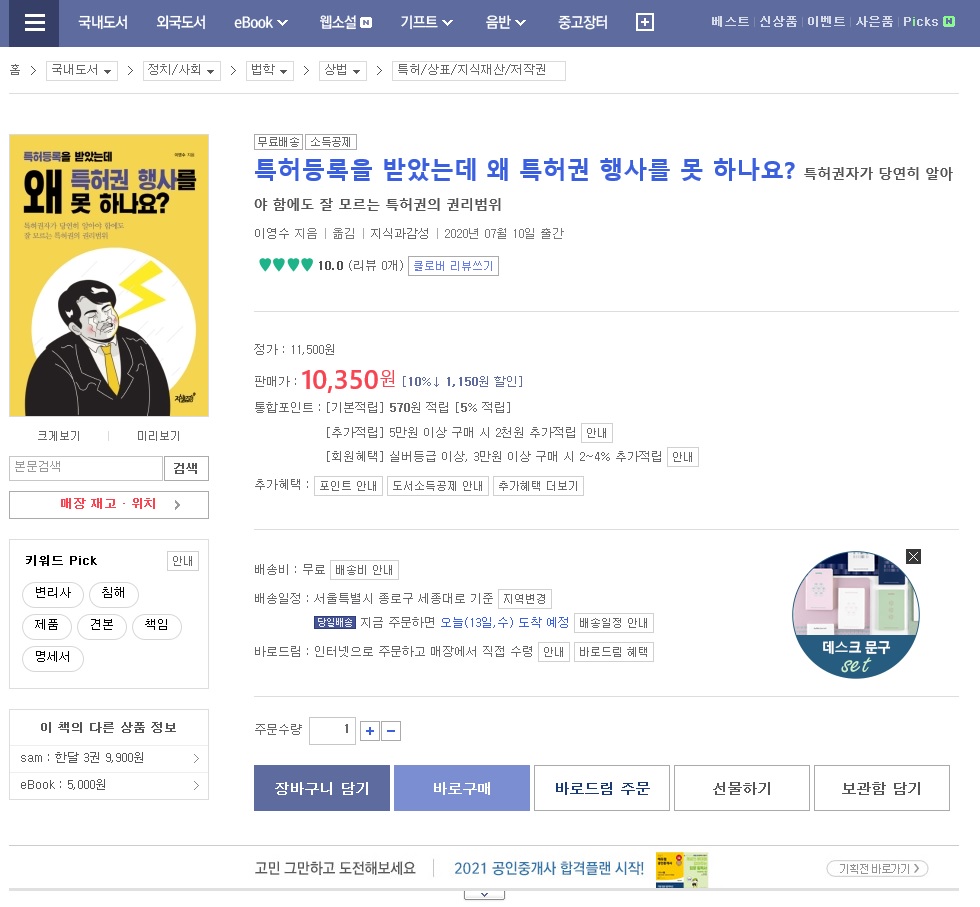Click the plus box icon in navigation bar

pos(644,23)
